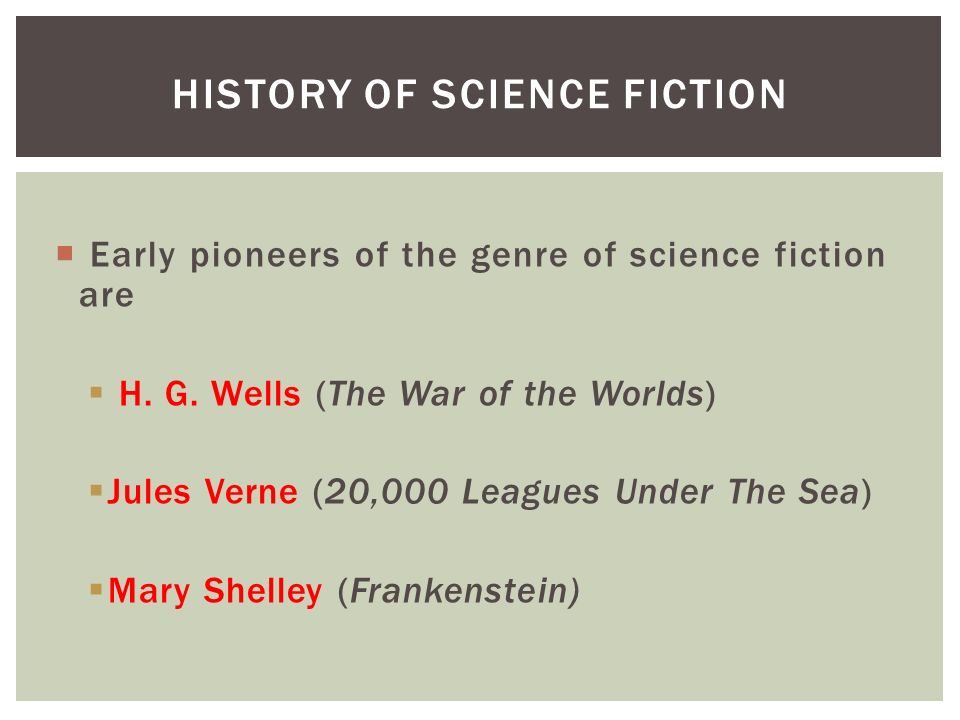The image size is (960, 720).
Task: Click 20,000 Leagues Under The Sea text
Action: point(592,492)
